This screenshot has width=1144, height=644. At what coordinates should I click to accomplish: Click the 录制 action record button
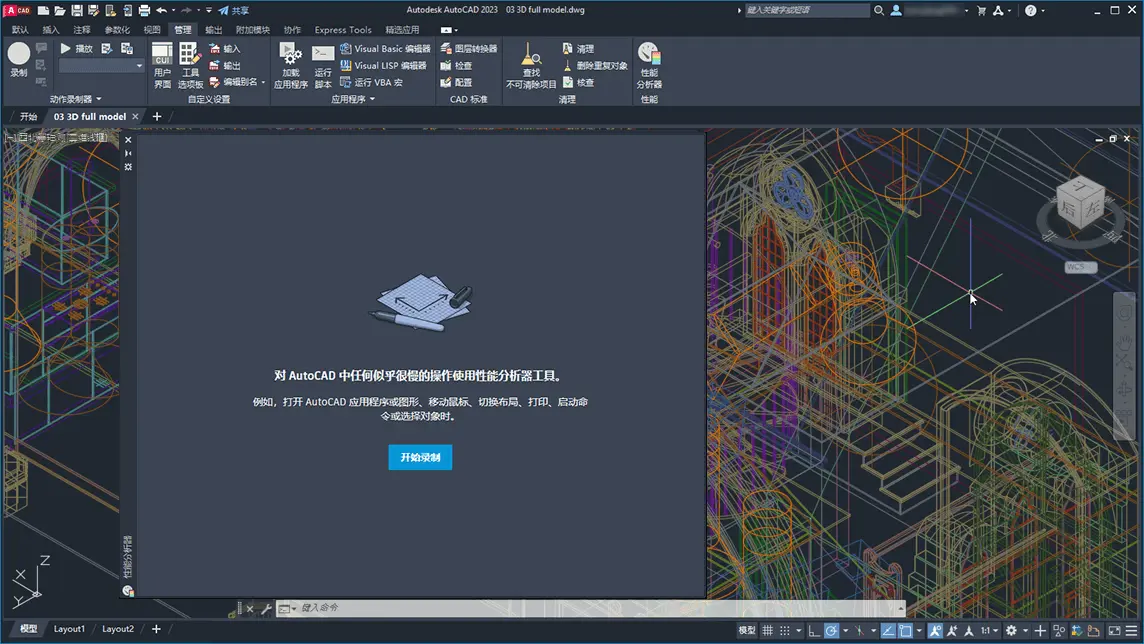click(19, 59)
